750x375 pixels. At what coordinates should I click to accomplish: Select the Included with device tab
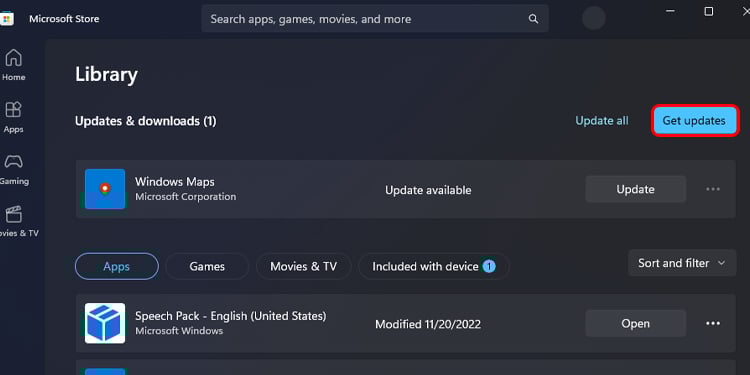pos(434,266)
